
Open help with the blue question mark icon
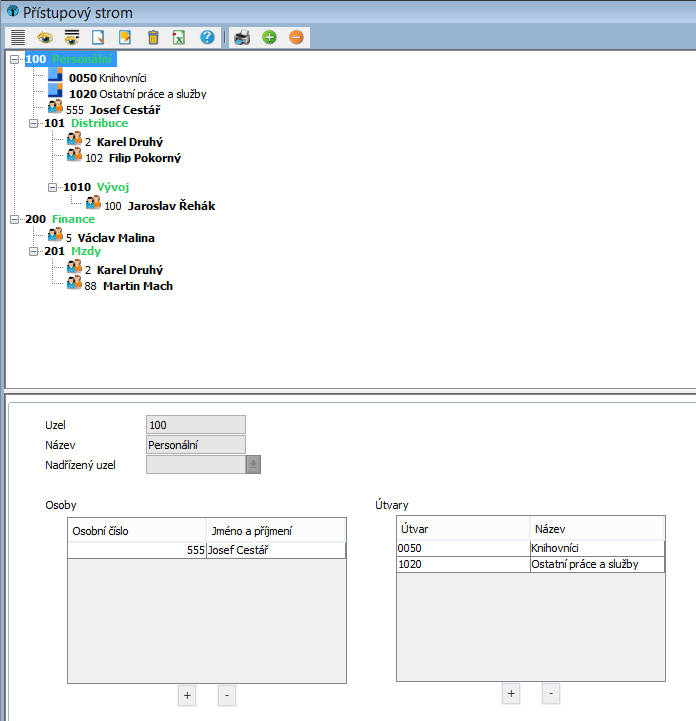click(x=207, y=37)
